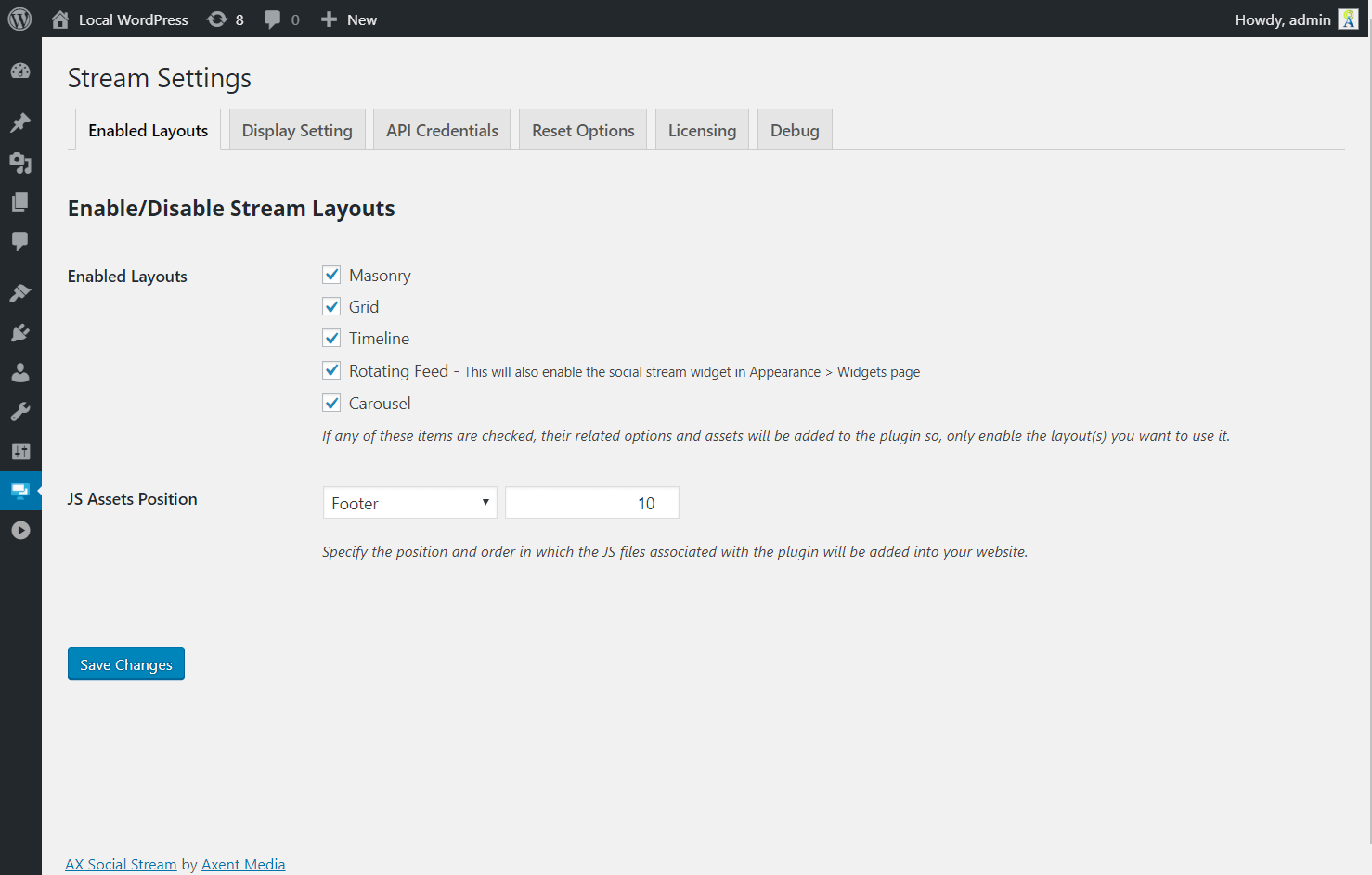This screenshot has width=1372, height=875.
Task: Open the Dashboard from the sidebar
Action: click(x=20, y=71)
